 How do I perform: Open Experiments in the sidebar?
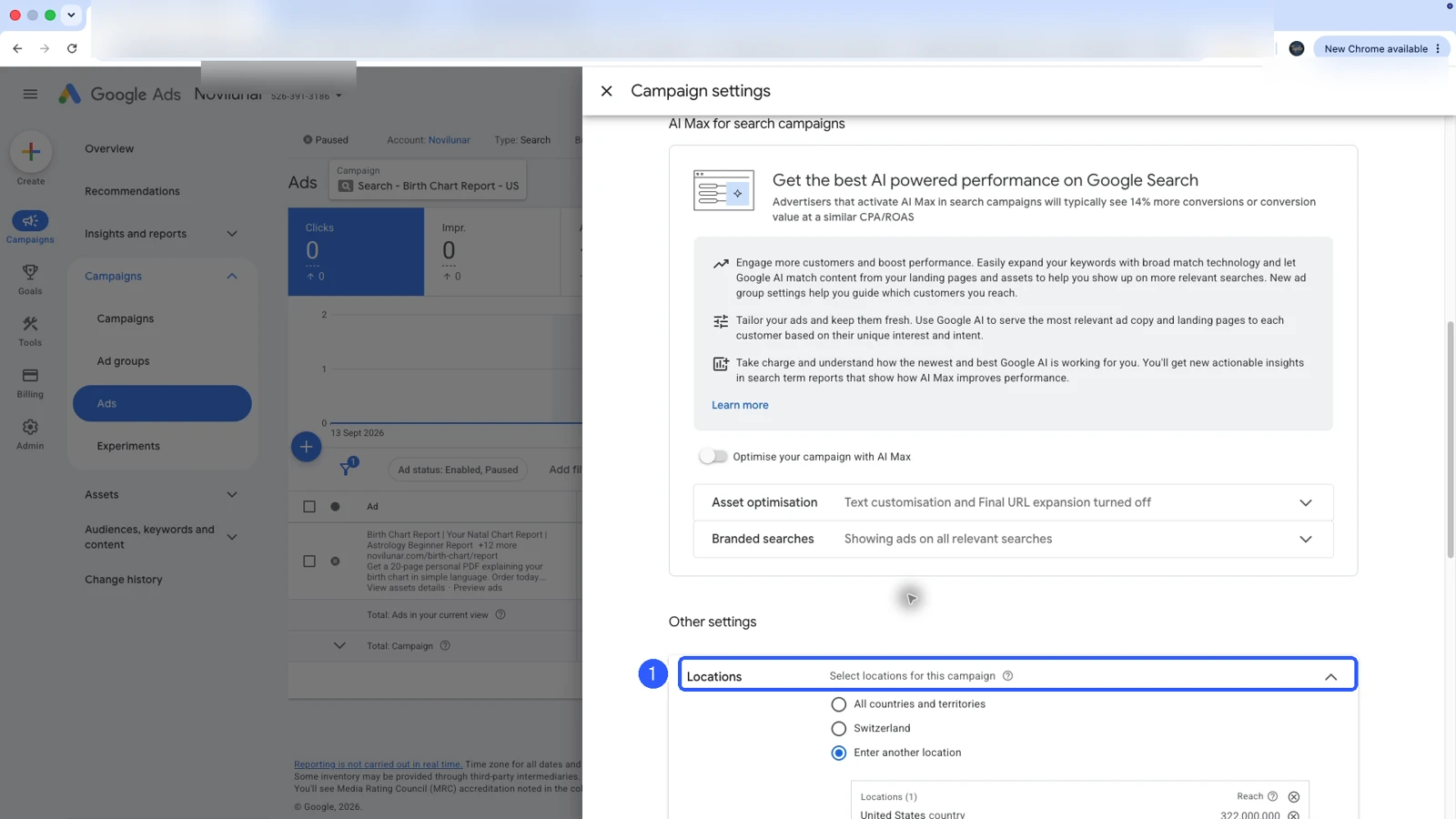click(x=128, y=446)
